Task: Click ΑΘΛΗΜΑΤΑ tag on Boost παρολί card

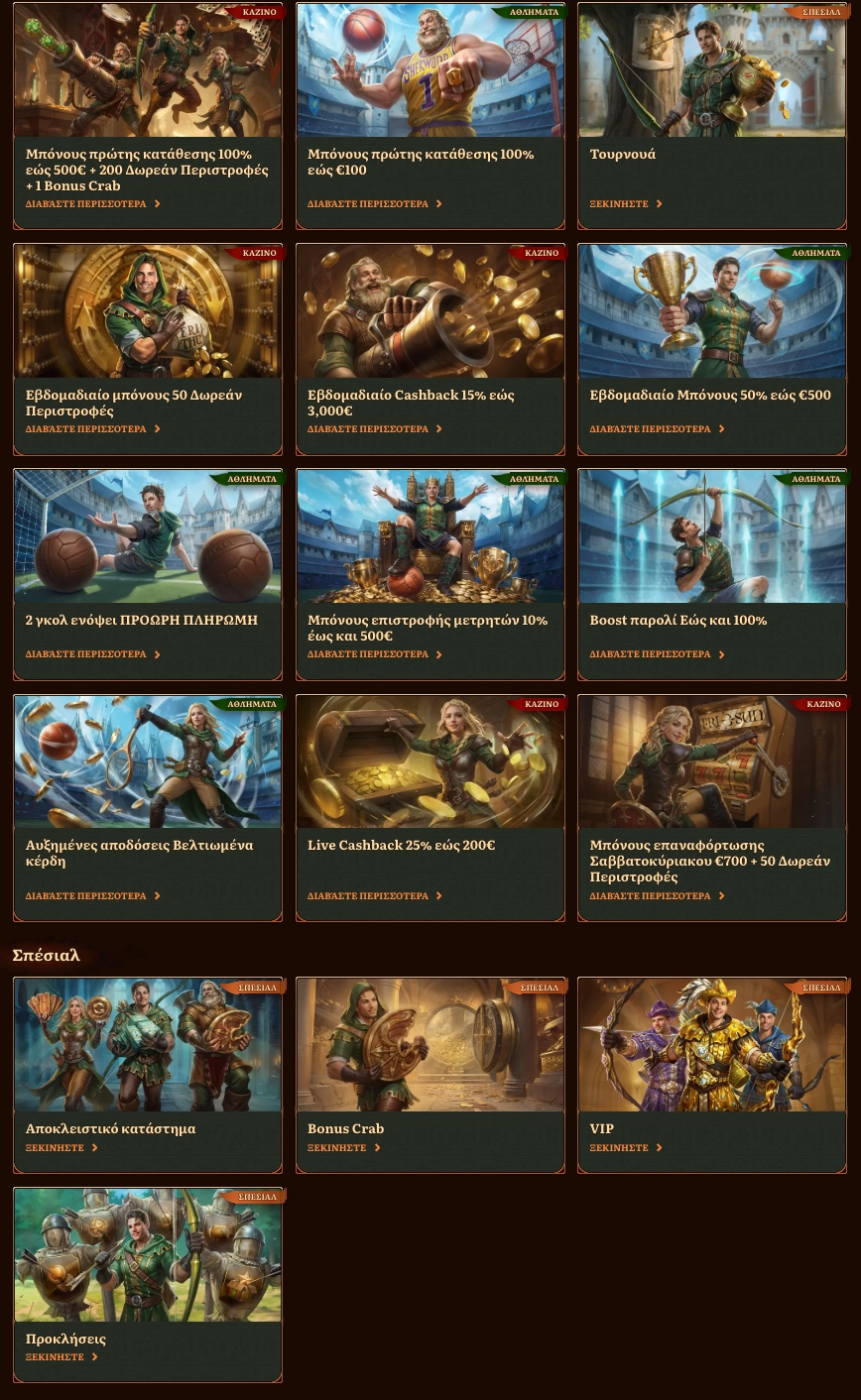Action: pyautogui.click(x=816, y=479)
